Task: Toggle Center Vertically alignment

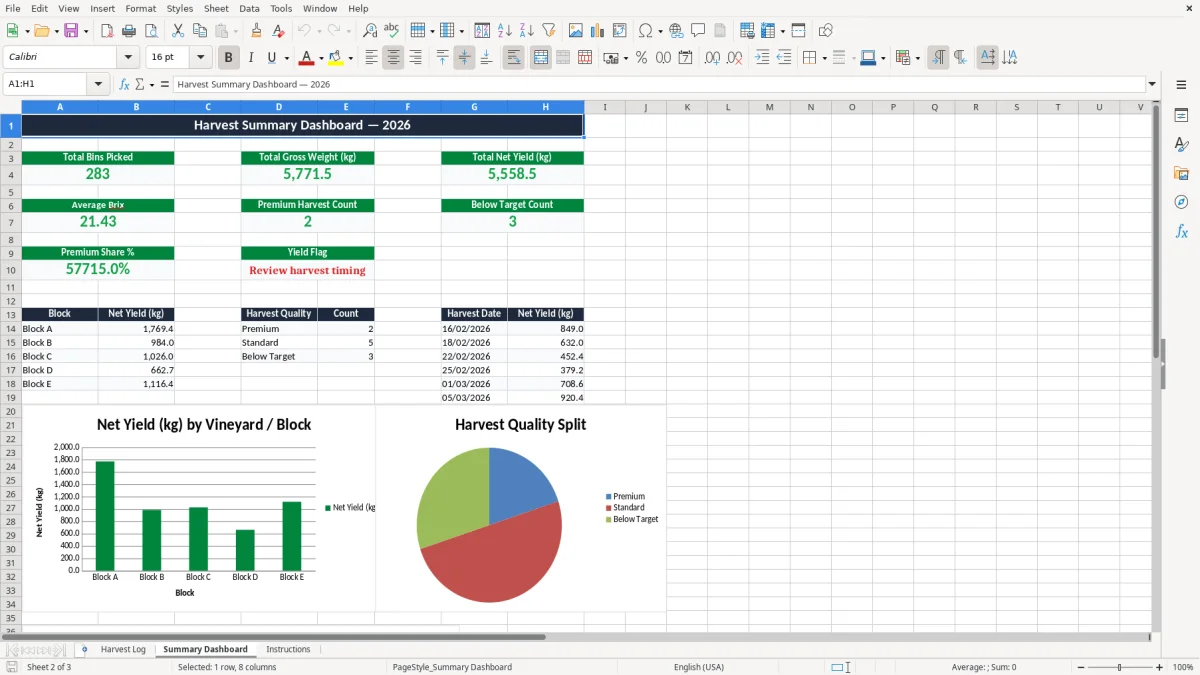Action: point(464,58)
